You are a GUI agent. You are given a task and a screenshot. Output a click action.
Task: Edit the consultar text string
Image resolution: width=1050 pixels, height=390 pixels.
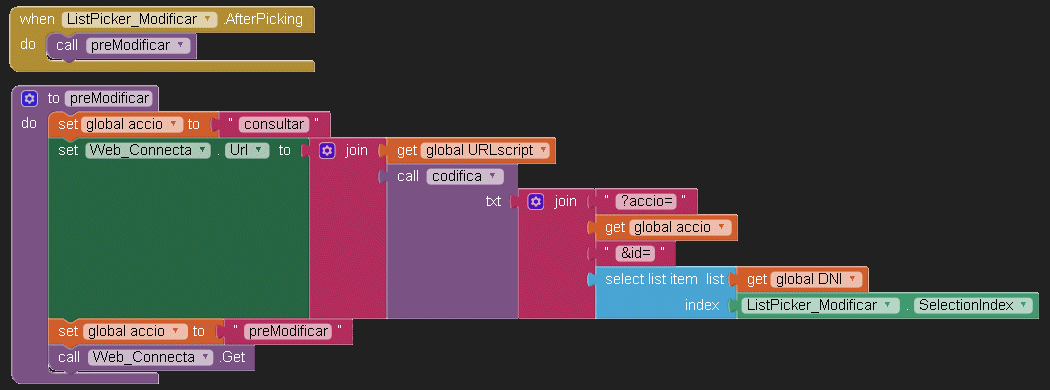pos(275,125)
